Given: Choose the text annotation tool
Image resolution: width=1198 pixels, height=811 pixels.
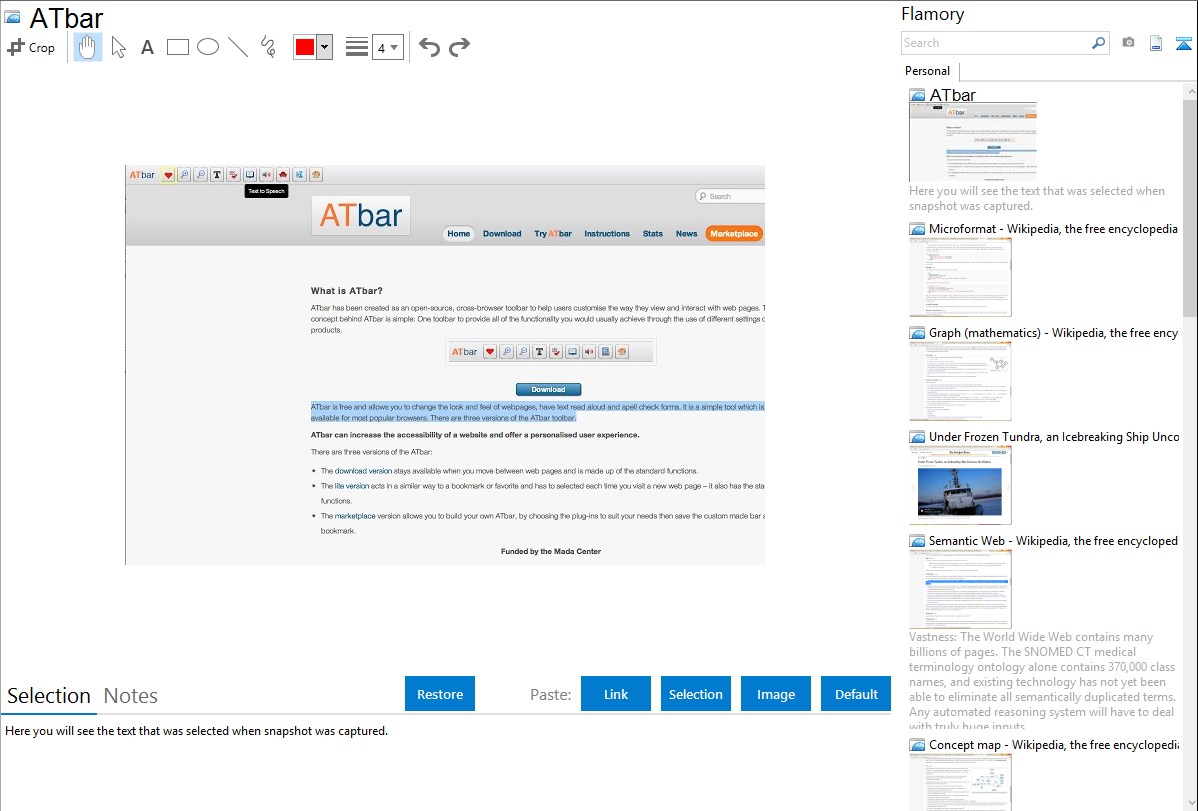Looking at the screenshot, I should click(x=147, y=47).
